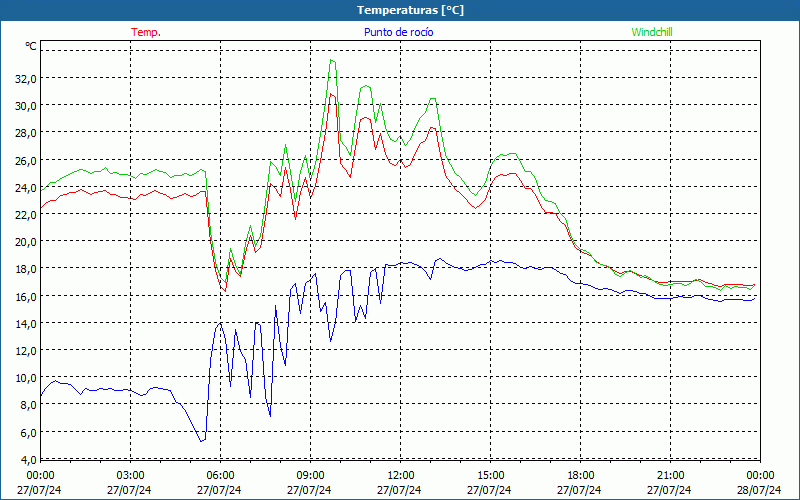
Task: Click the 32,0 y-axis value
Action: [x=27, y=79]
